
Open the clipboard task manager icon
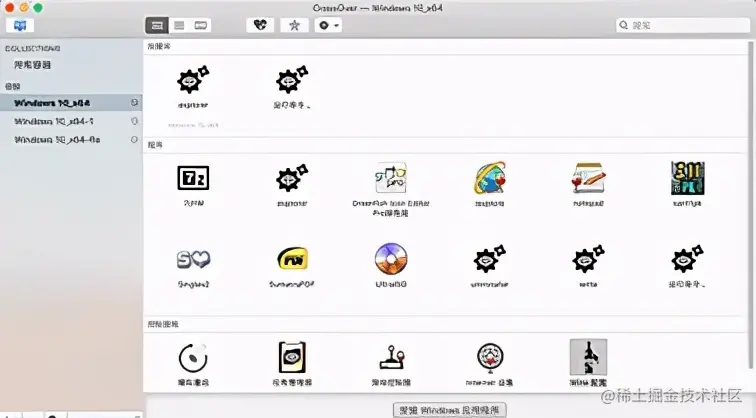click(292, 357)
